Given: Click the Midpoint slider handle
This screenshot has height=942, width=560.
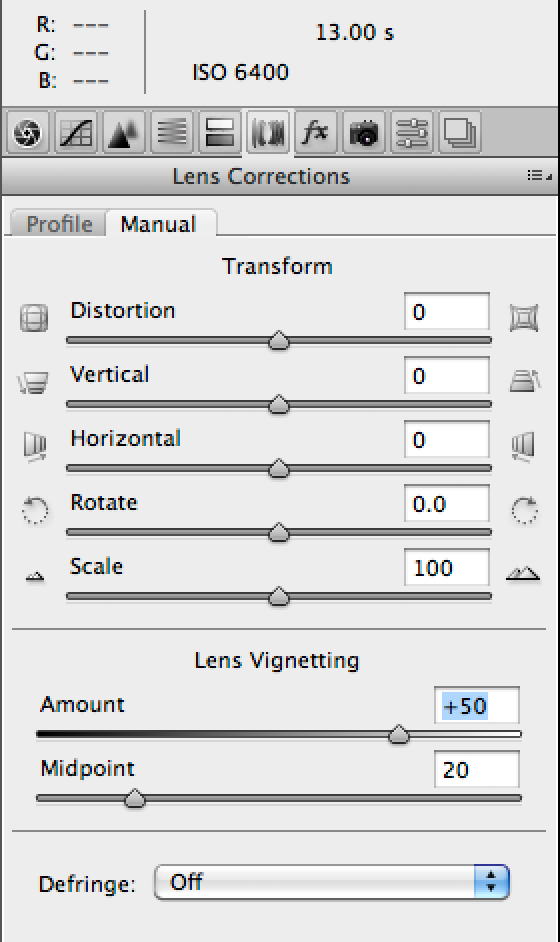Looking at the screenshot, I should pyautogui.click(x=135, y=798).
